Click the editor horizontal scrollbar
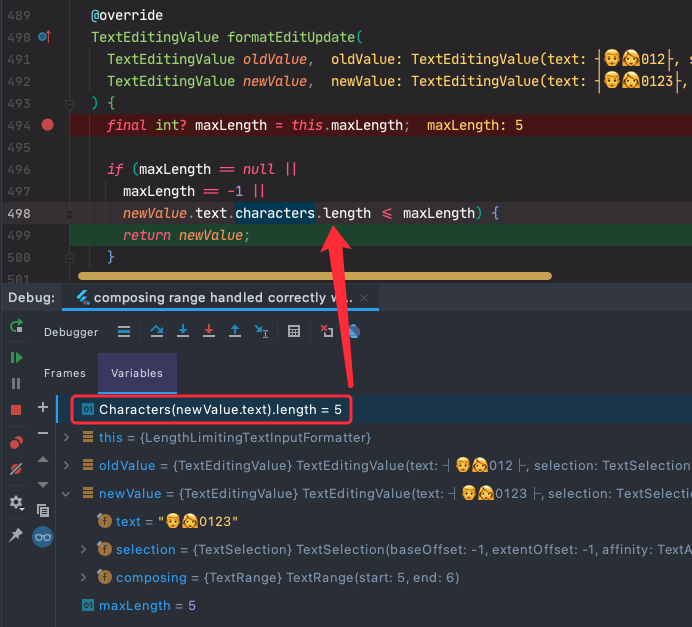692x627 pixels. pos(315,276)
